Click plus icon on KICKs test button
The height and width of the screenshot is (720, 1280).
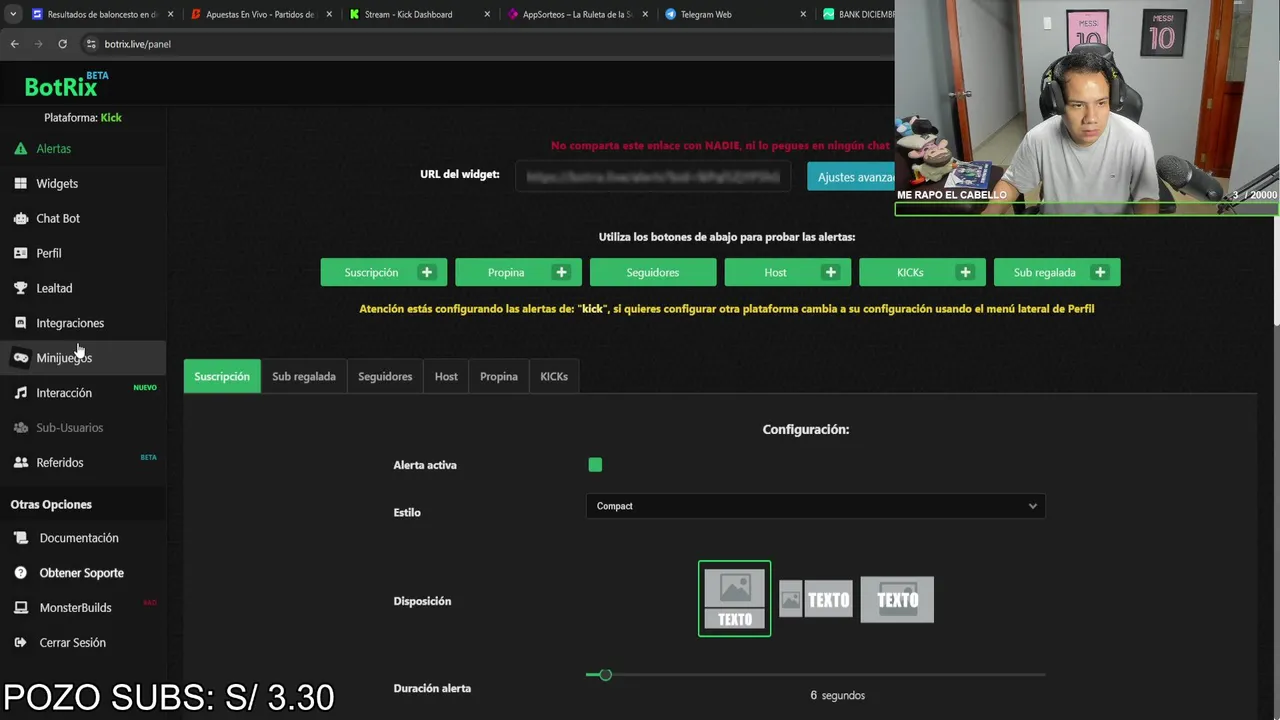point(965,272)
